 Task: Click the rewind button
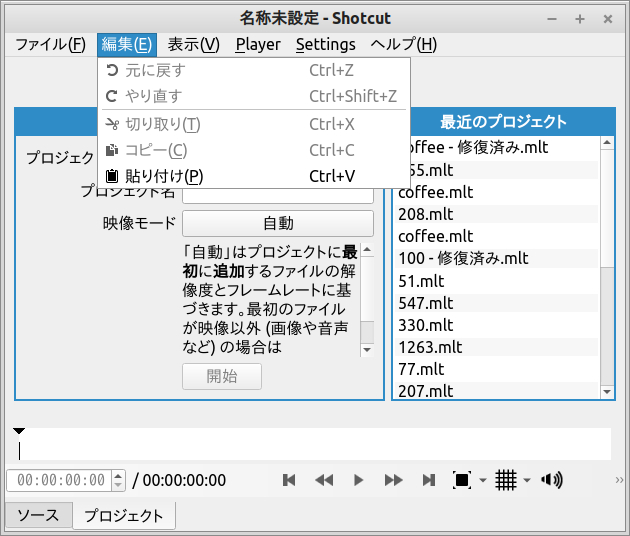pos(324,480)
